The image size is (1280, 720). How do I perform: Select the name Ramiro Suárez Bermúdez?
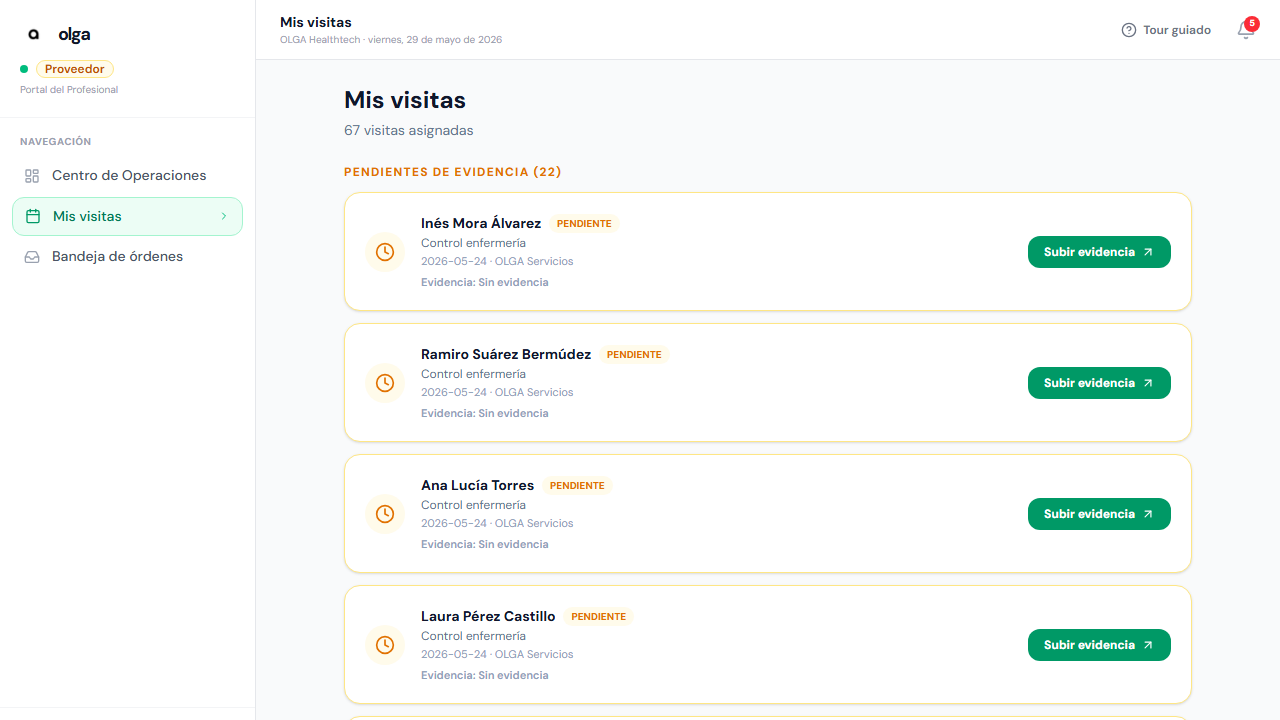click(x=506, y=355)
